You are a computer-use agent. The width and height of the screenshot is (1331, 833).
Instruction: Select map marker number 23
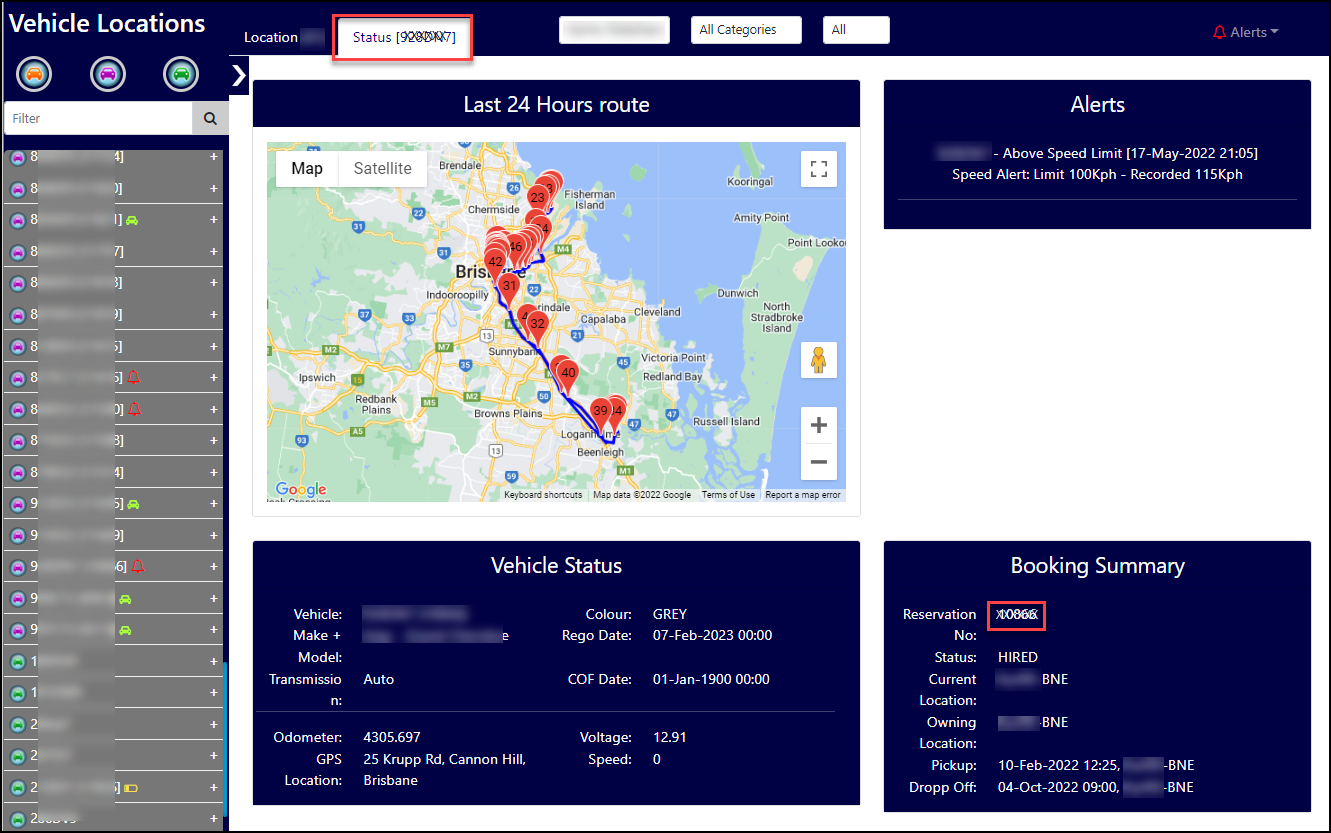(537, 198)
